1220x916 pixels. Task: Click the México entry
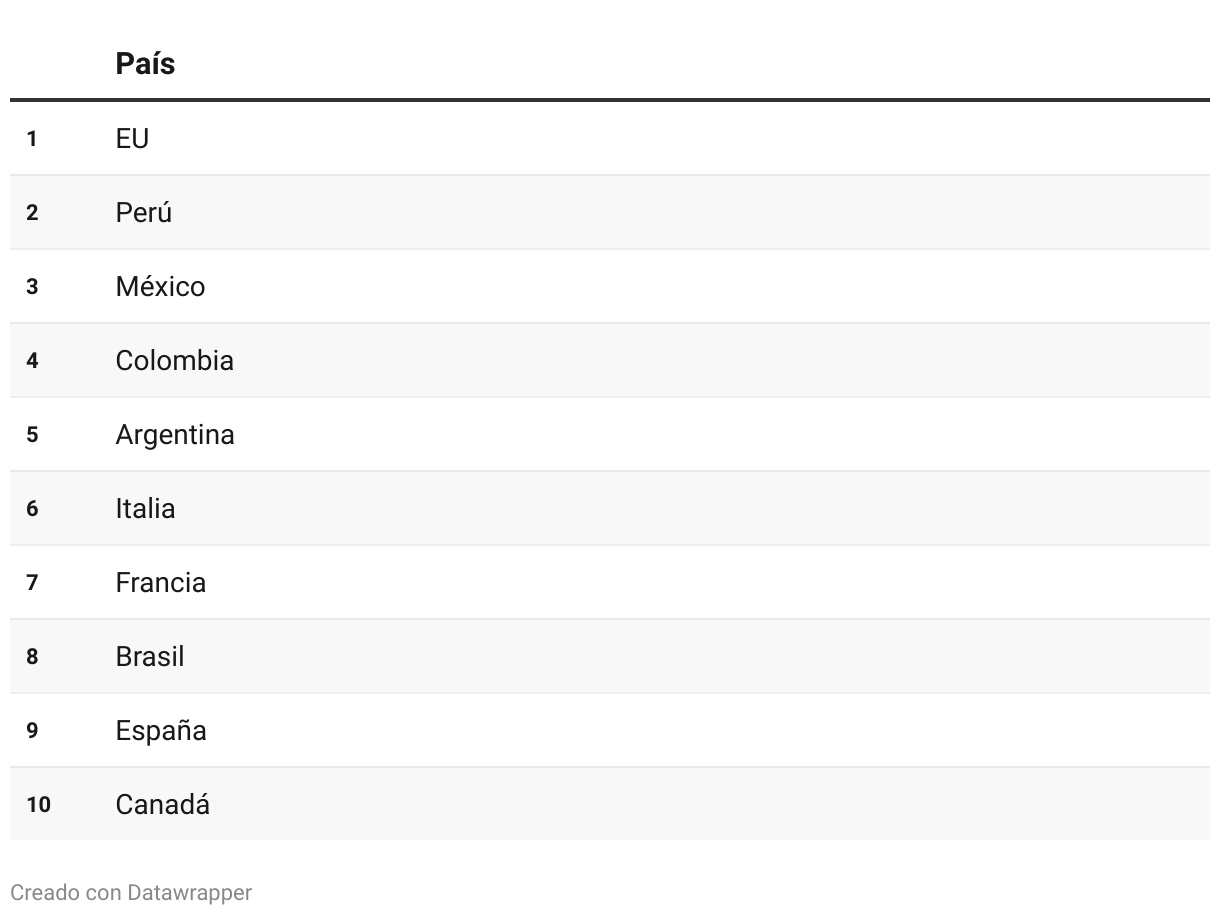point(160,286)
